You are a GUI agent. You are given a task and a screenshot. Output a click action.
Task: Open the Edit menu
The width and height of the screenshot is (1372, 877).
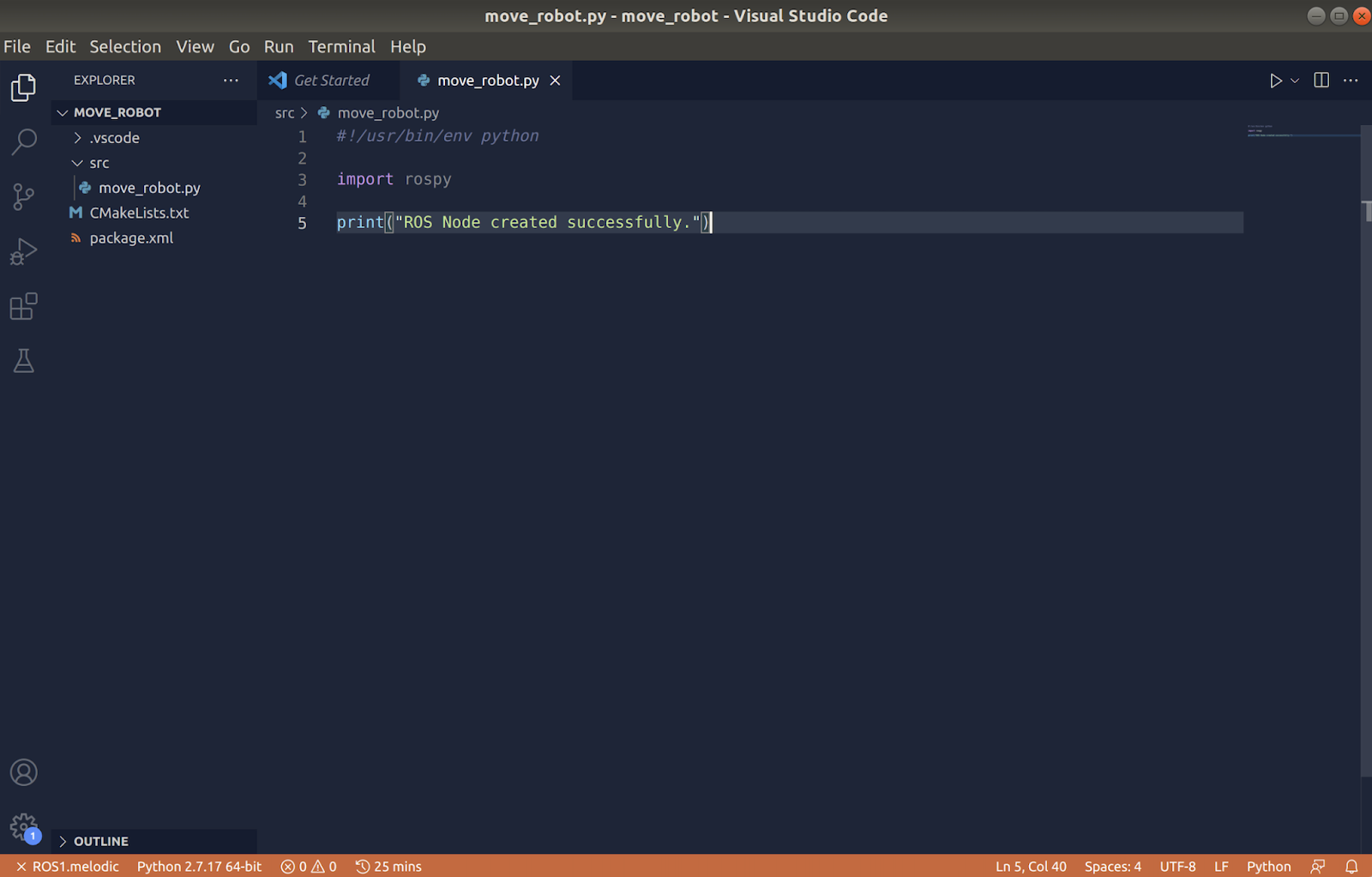click(x=60, y=46)
